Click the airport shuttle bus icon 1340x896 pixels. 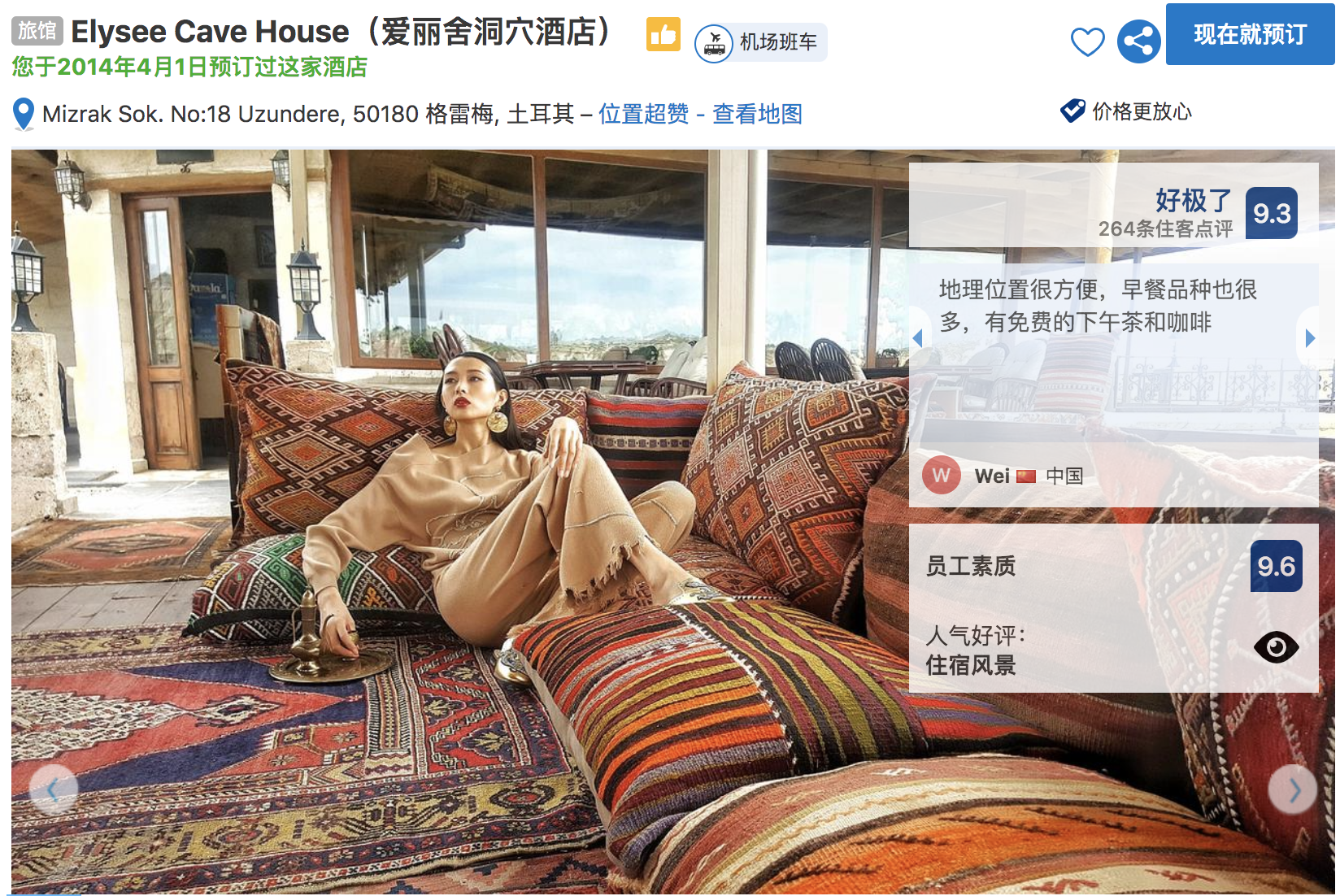click(714, 43)
